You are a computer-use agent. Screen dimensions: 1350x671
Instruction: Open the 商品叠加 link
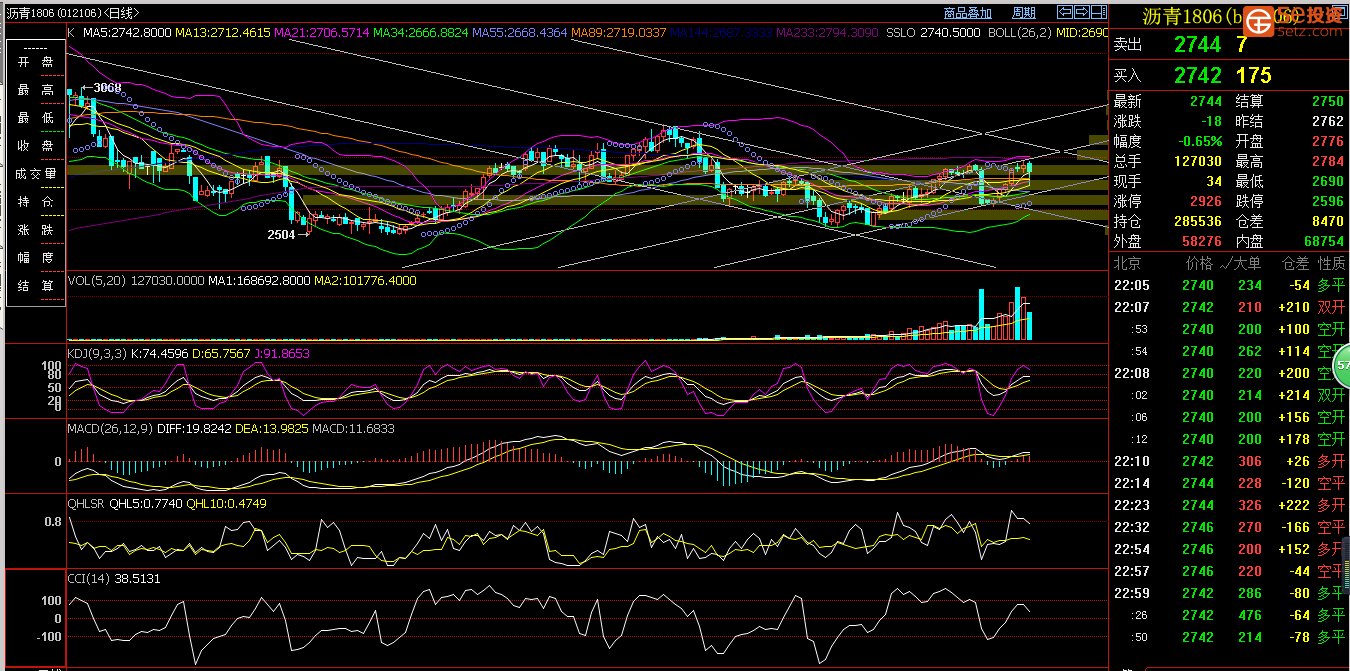967,14
